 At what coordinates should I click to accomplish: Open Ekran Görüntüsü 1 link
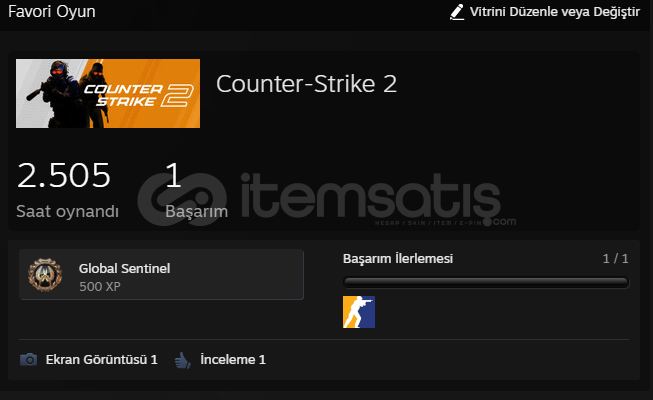(102, 360)
